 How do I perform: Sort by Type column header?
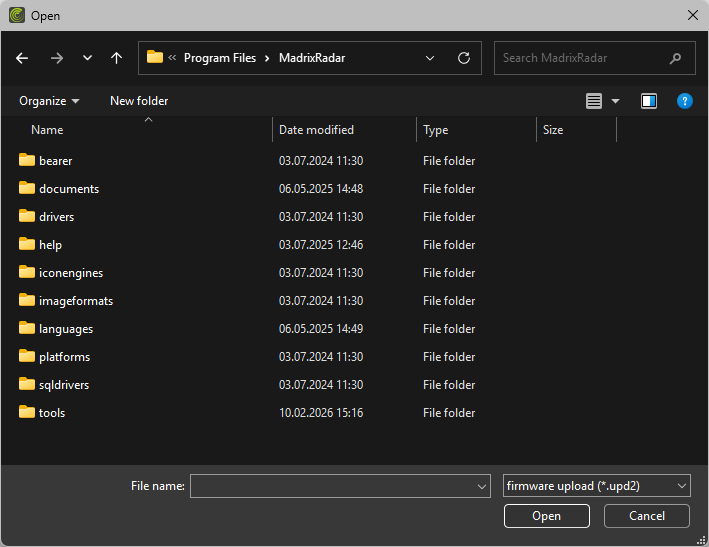point(435,130)
